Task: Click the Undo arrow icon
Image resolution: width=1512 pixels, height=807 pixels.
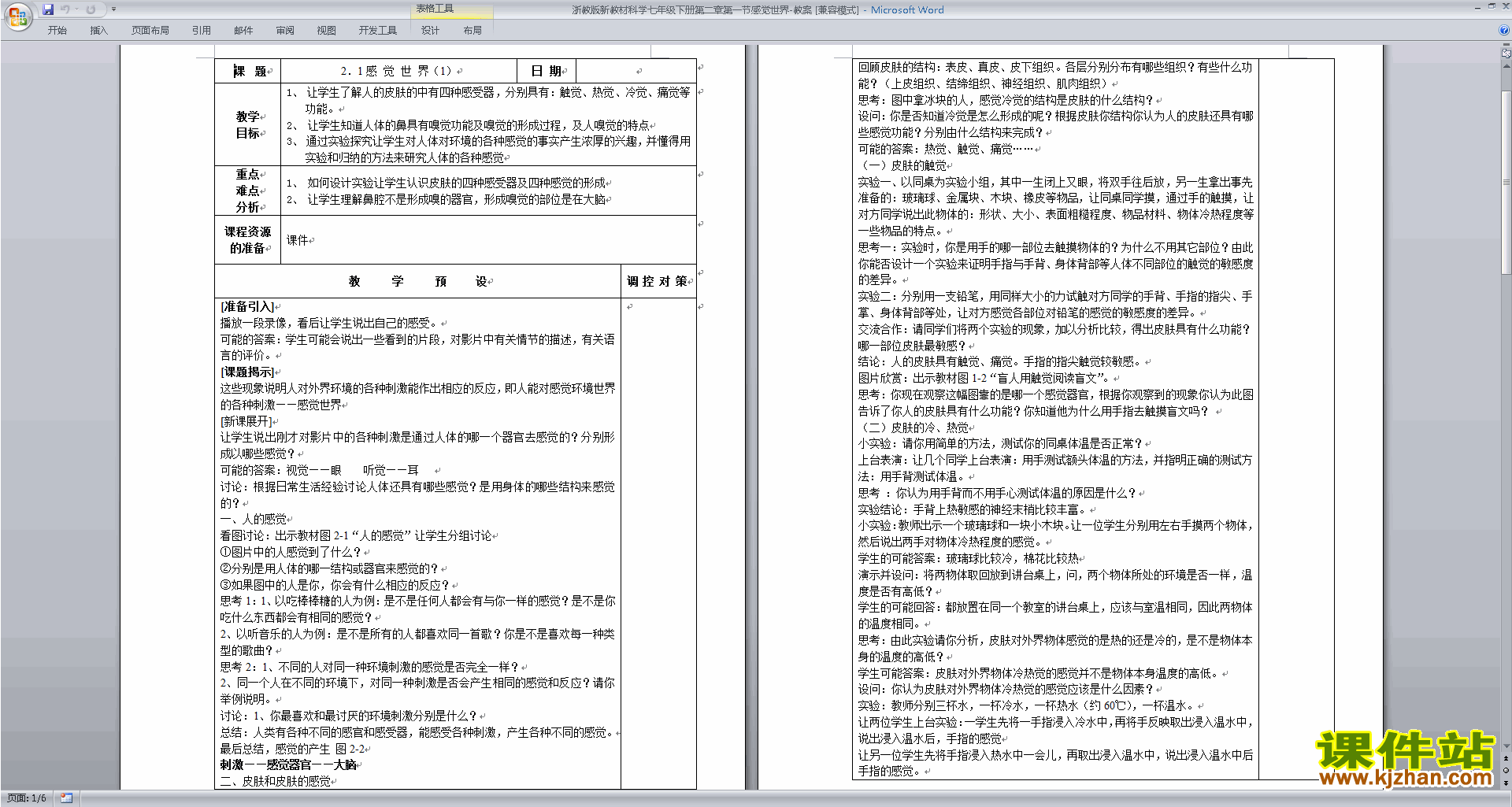Action: [x=65, y=9]
